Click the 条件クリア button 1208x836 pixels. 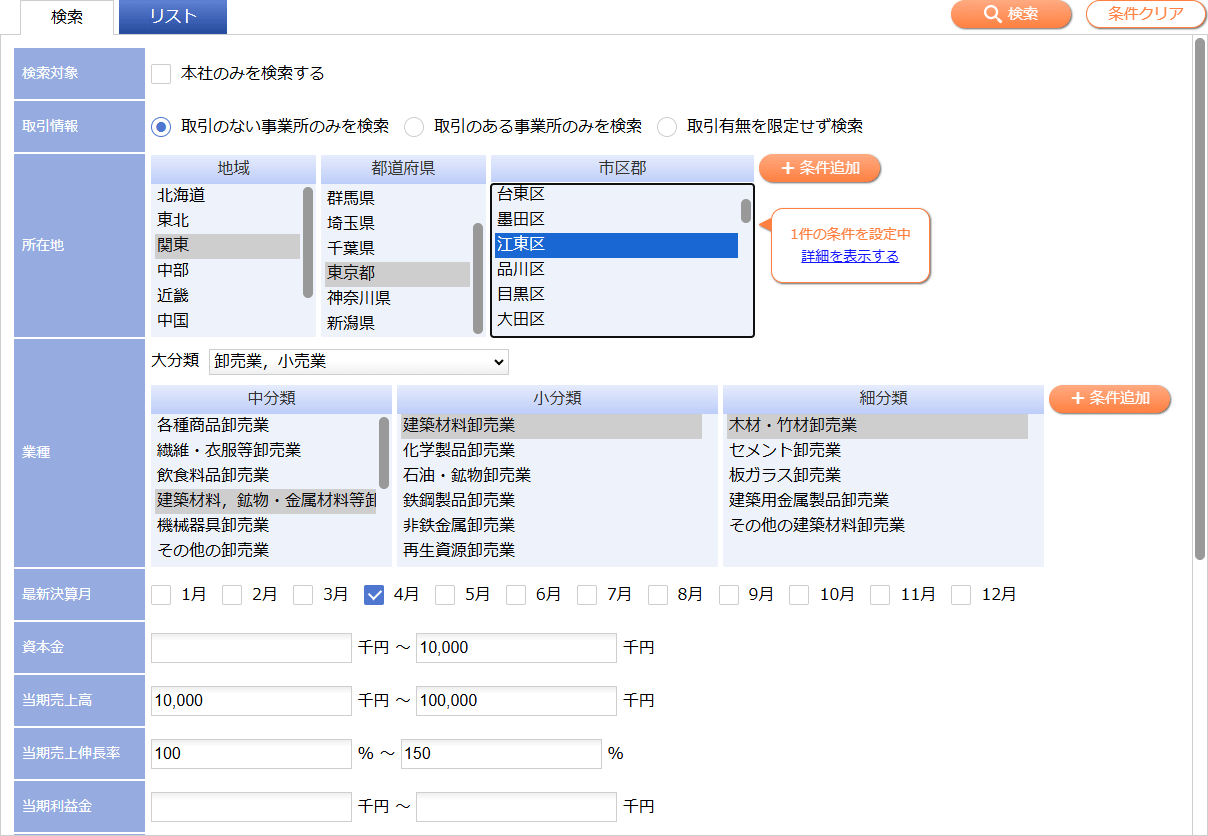pyautogui.click(x=1146, y=14)
